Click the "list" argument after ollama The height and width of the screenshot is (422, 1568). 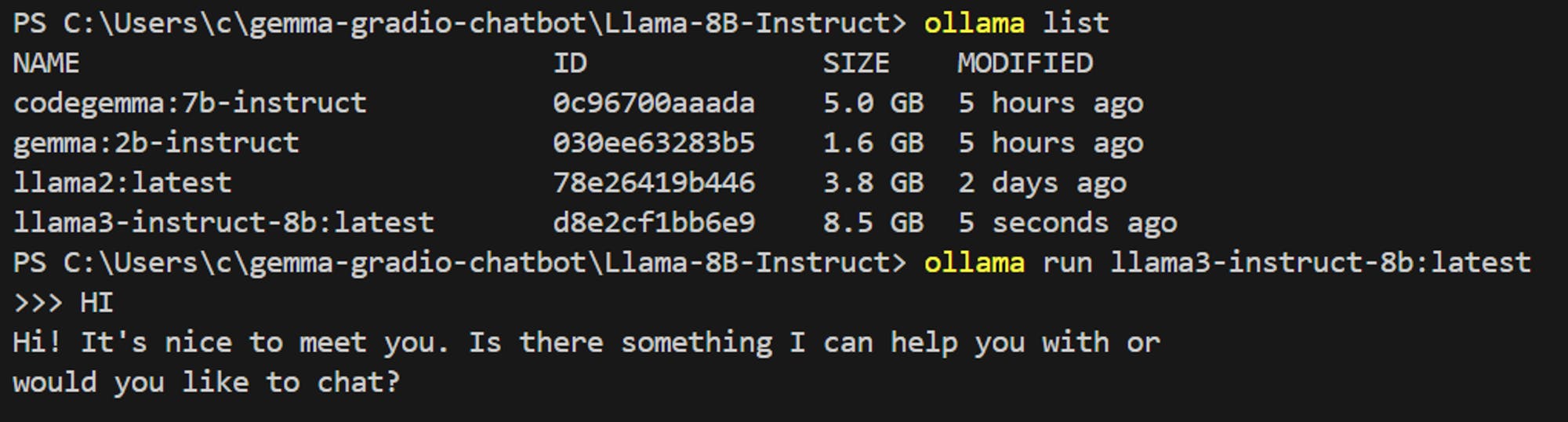(1076, 24)
